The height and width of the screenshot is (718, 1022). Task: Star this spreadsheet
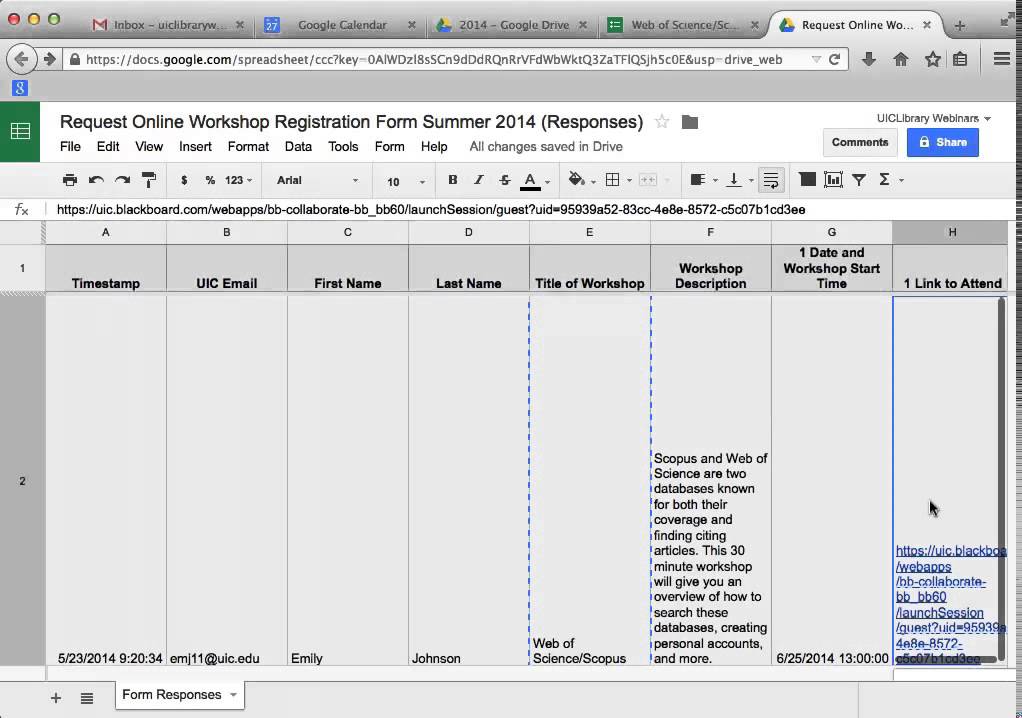click(662, 122)
